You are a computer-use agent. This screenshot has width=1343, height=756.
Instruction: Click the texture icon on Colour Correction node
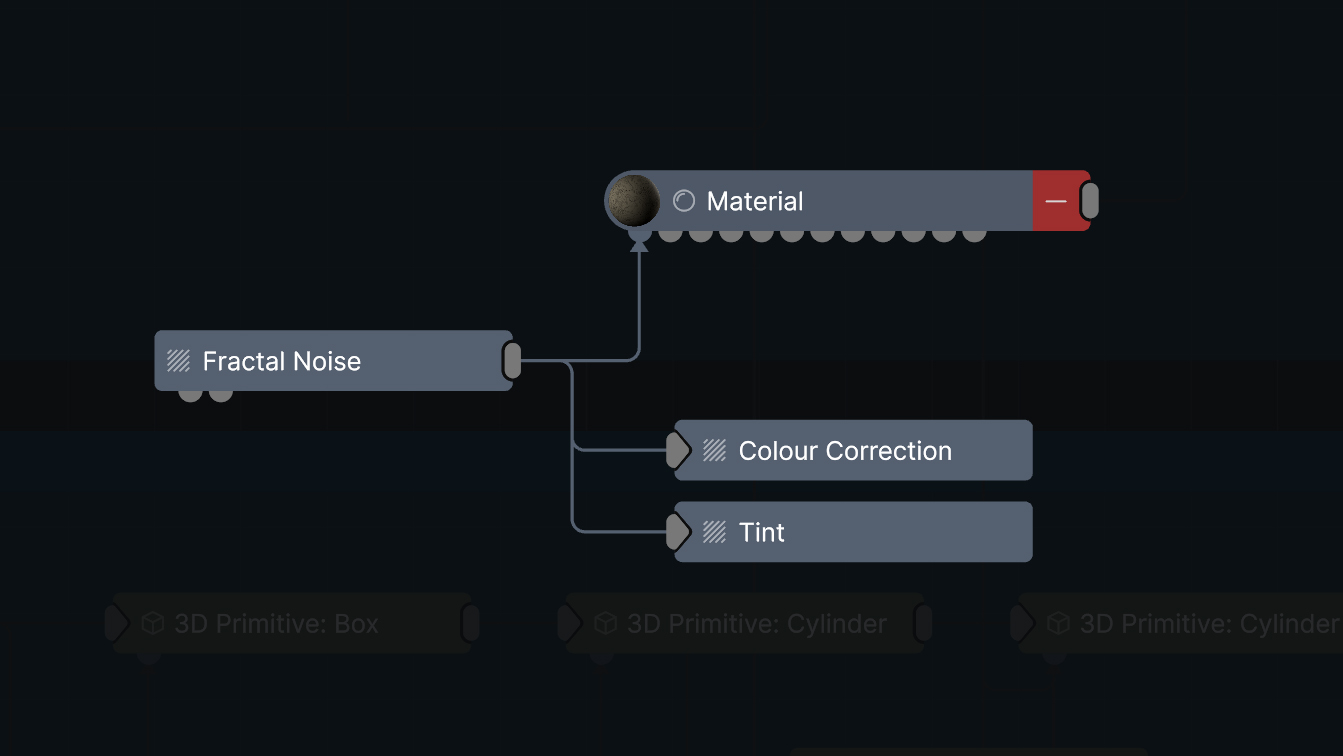tap(715, 451)
